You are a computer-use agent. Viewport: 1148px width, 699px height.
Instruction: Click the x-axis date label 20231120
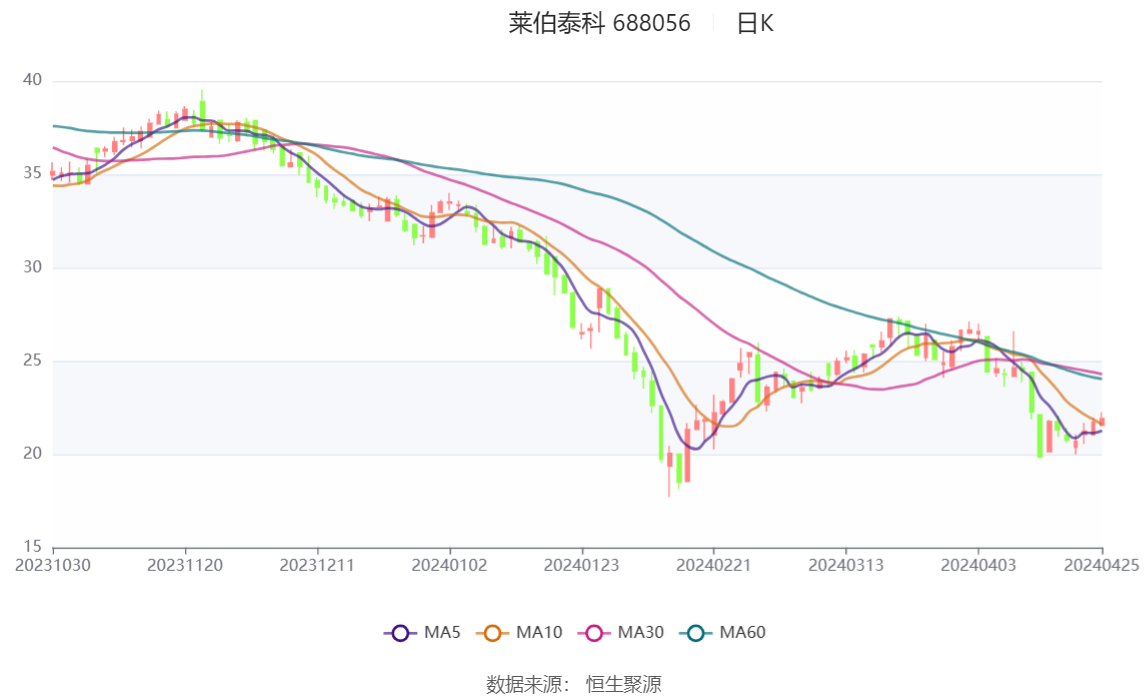tap(185, 566)
